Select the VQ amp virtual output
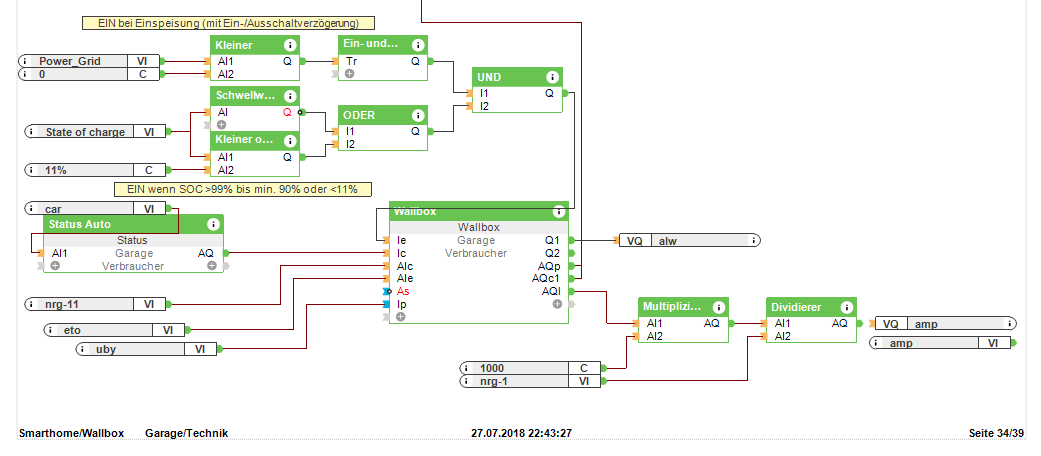The width and height of the screenshot is (1041, 456). point(945,324)
